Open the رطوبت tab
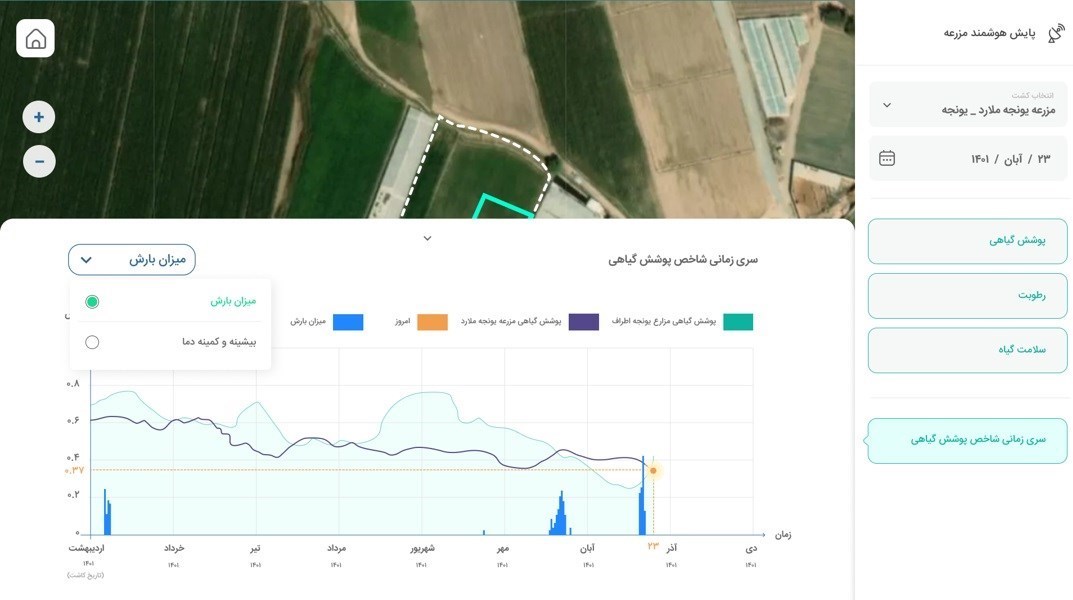Viewport: 1073px width, 600px height. coord(967,296)
